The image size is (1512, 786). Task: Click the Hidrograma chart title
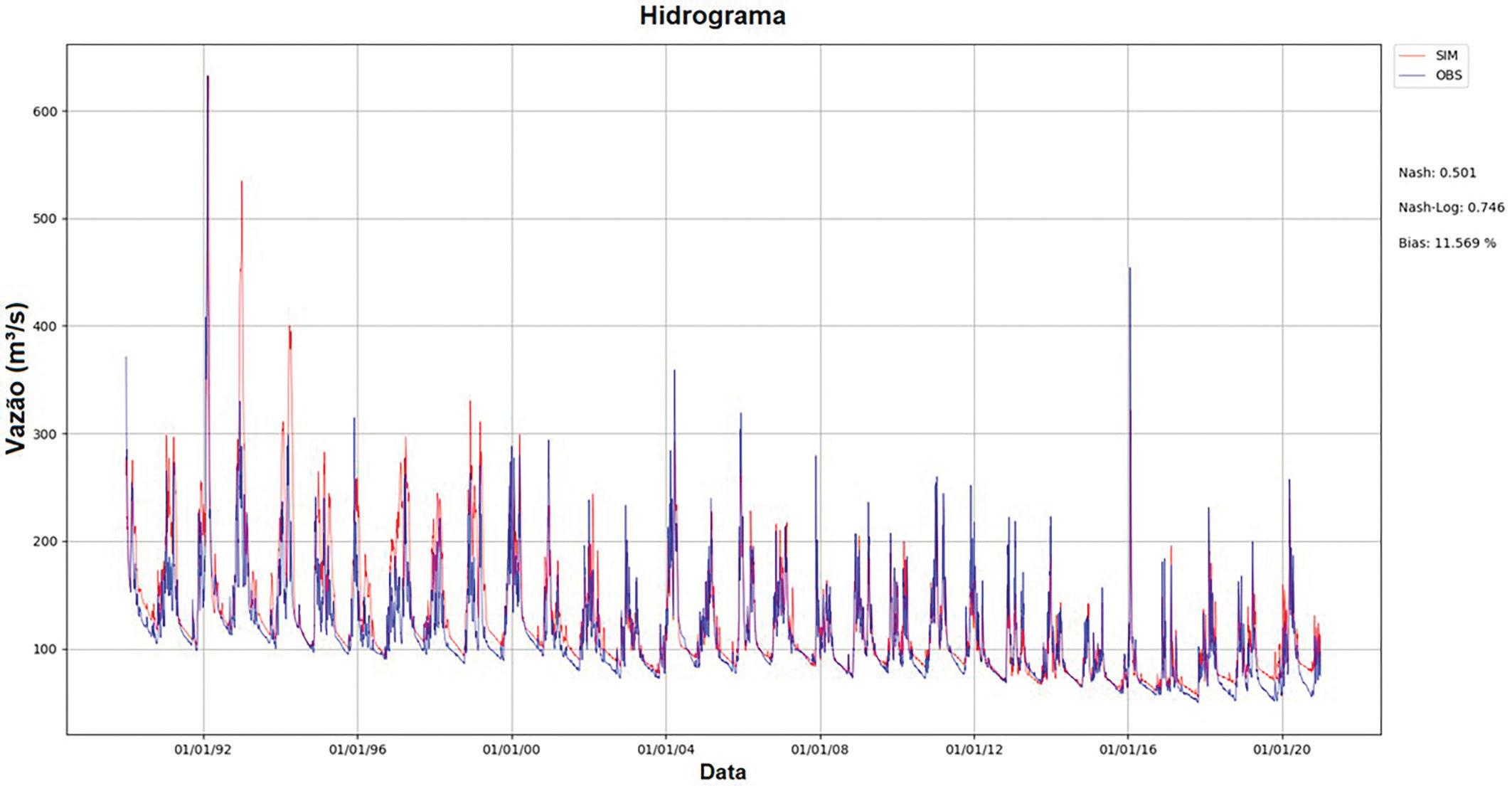click(712, 16)
